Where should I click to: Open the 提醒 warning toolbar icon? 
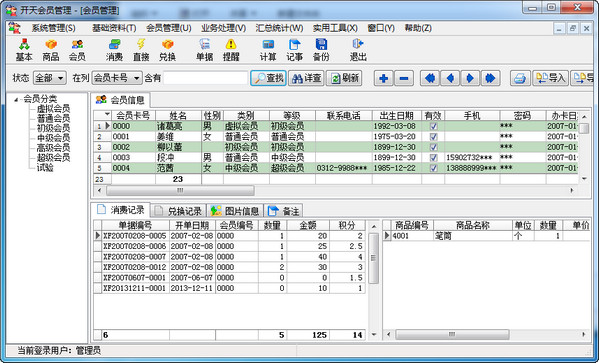tap(231, 50)
